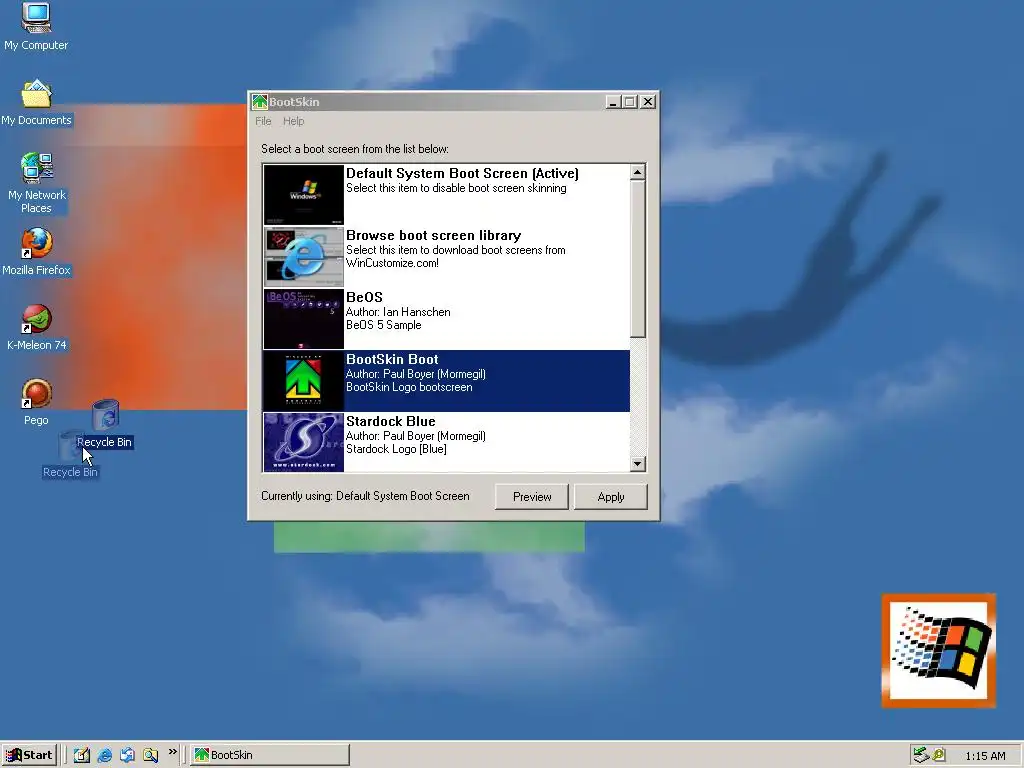Click the boot screen list scrollbar thumb
The height and width of the screenshot is (768, 1024).
coord(637,259)
